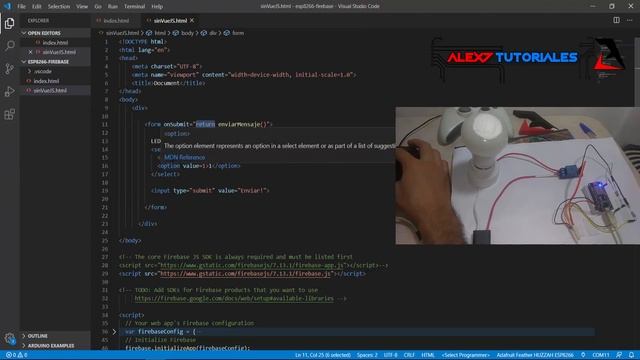The height and width of the screenshot is (360, 640).
Task: Click Select Programmer in status bar
Action: (465, 355)
